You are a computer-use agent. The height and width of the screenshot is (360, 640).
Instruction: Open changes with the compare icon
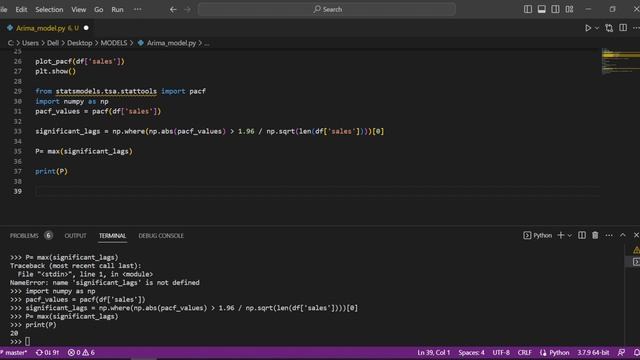[609, 28]
